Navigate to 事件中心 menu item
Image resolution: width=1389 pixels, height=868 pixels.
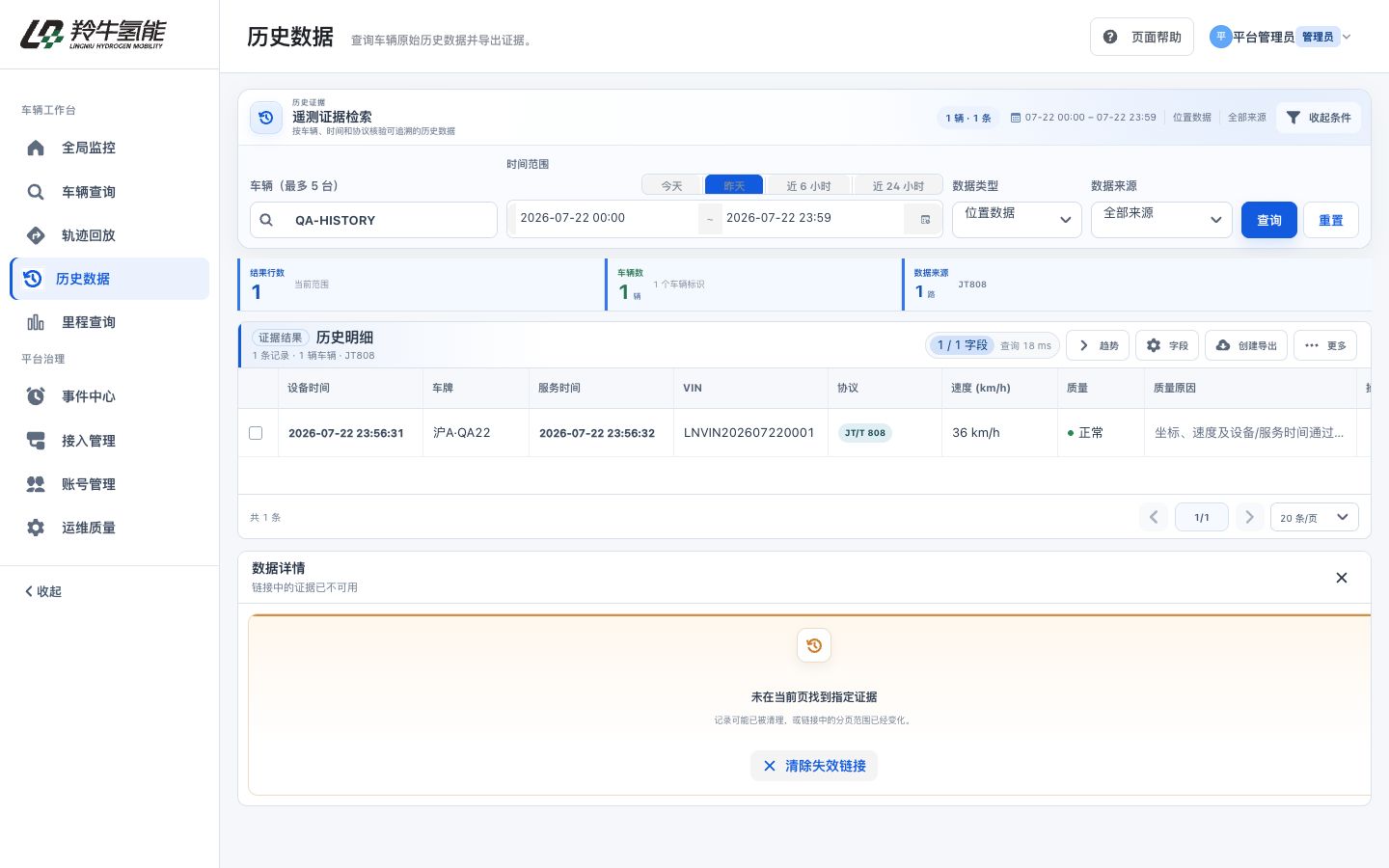[x=109, y=396]
